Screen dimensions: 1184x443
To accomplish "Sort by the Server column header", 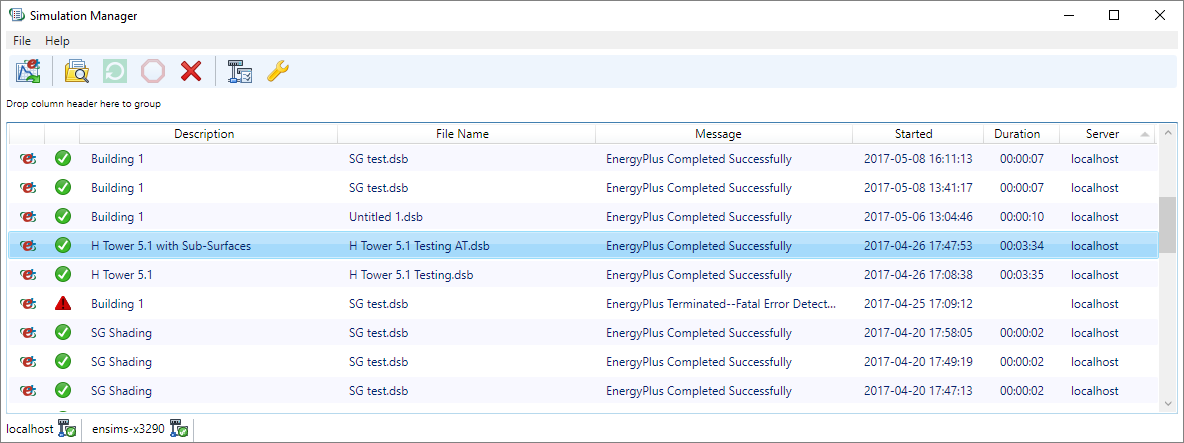I will [x=1102, y=134].
